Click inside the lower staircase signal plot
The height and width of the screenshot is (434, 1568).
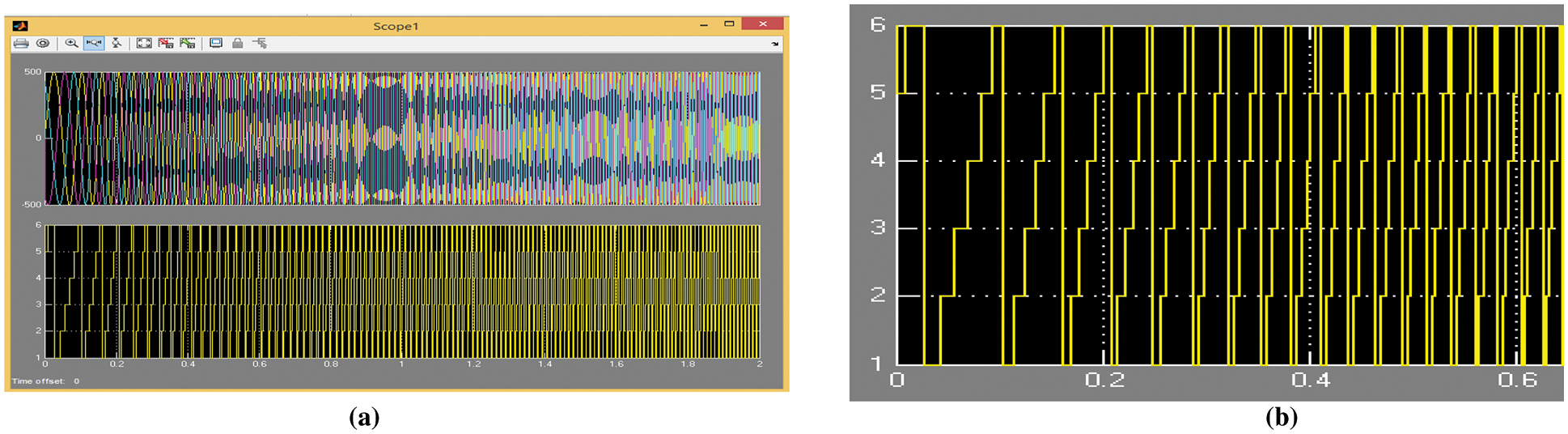tap(402, 291)
